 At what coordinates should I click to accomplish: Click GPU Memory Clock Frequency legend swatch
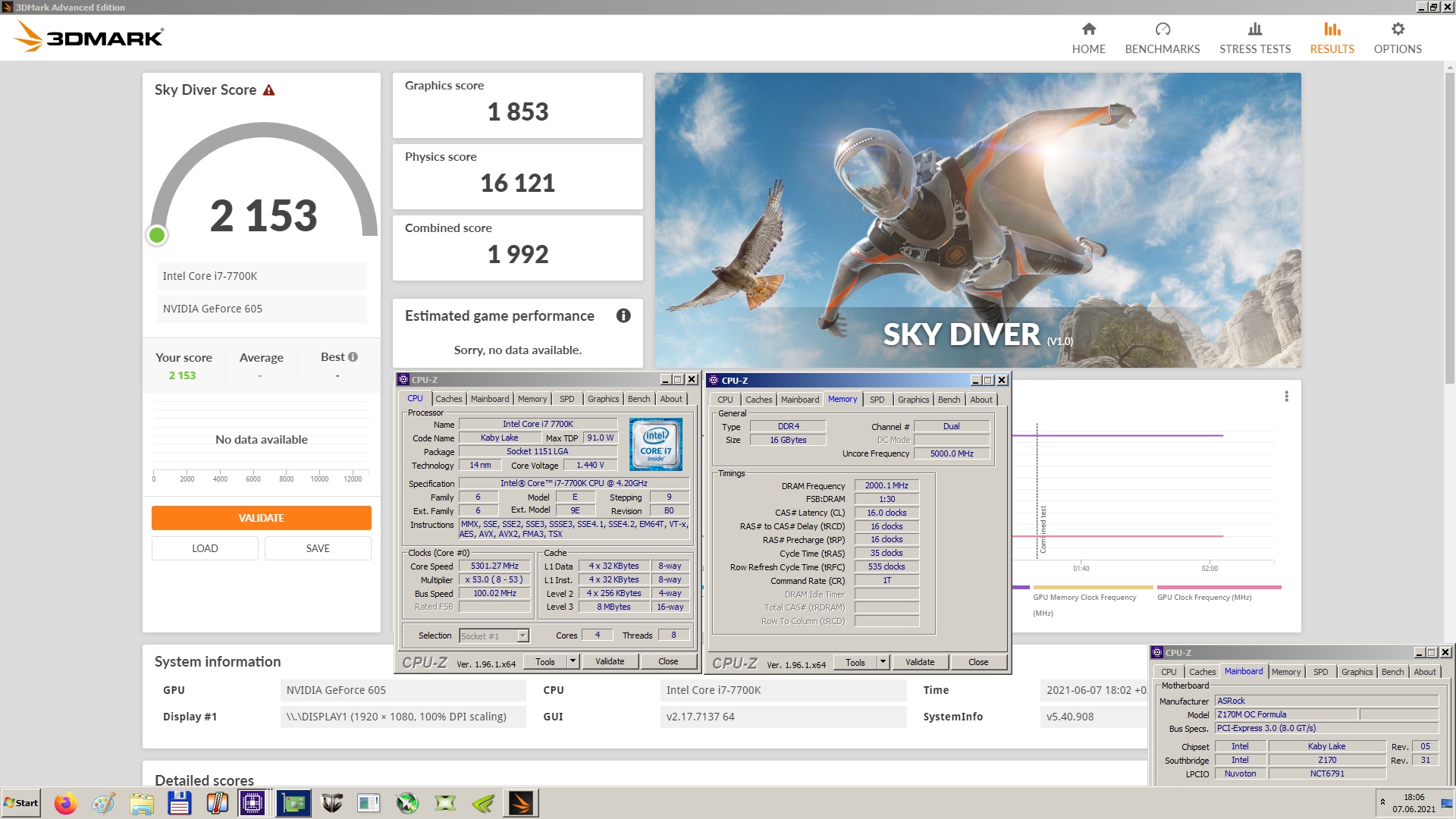pos(1093,587)
